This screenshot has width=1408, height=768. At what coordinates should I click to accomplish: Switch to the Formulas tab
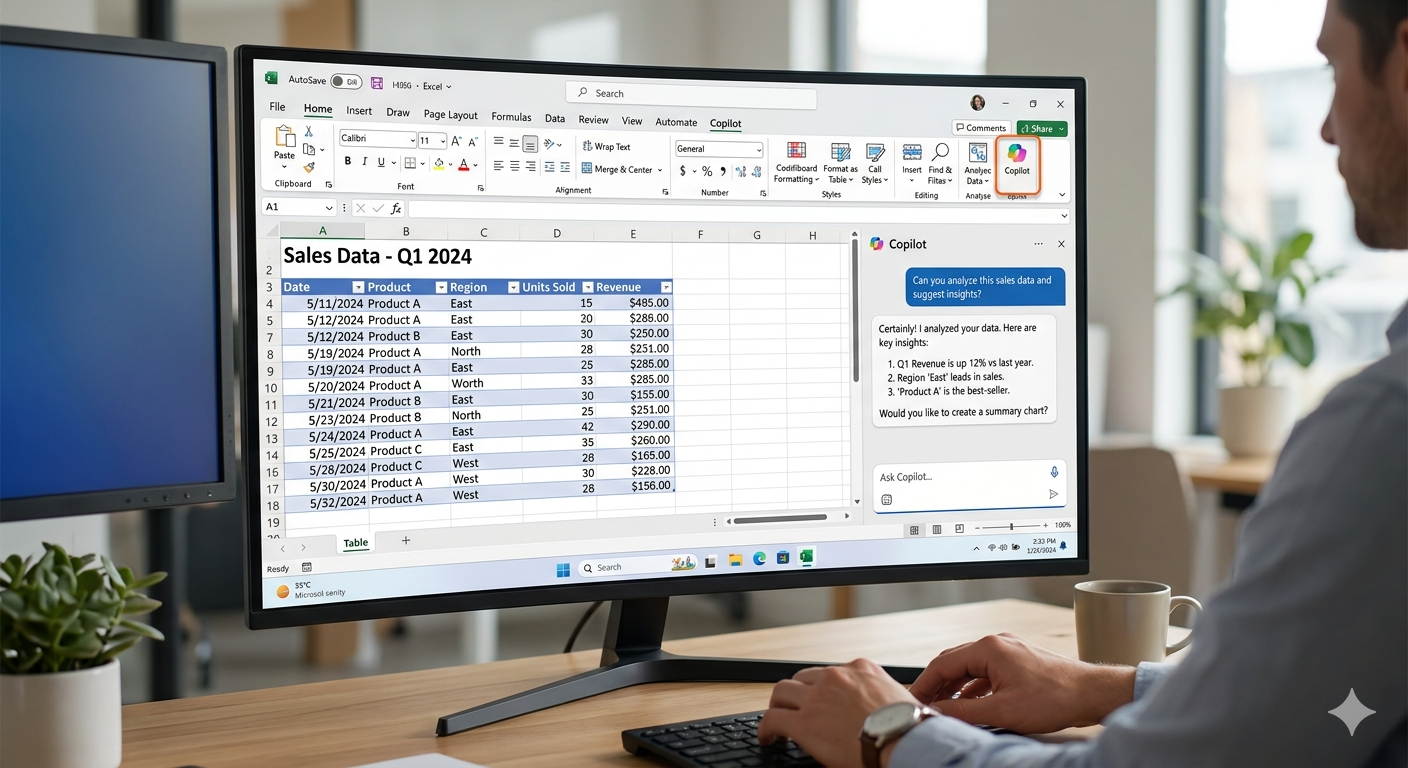[511, 117]
